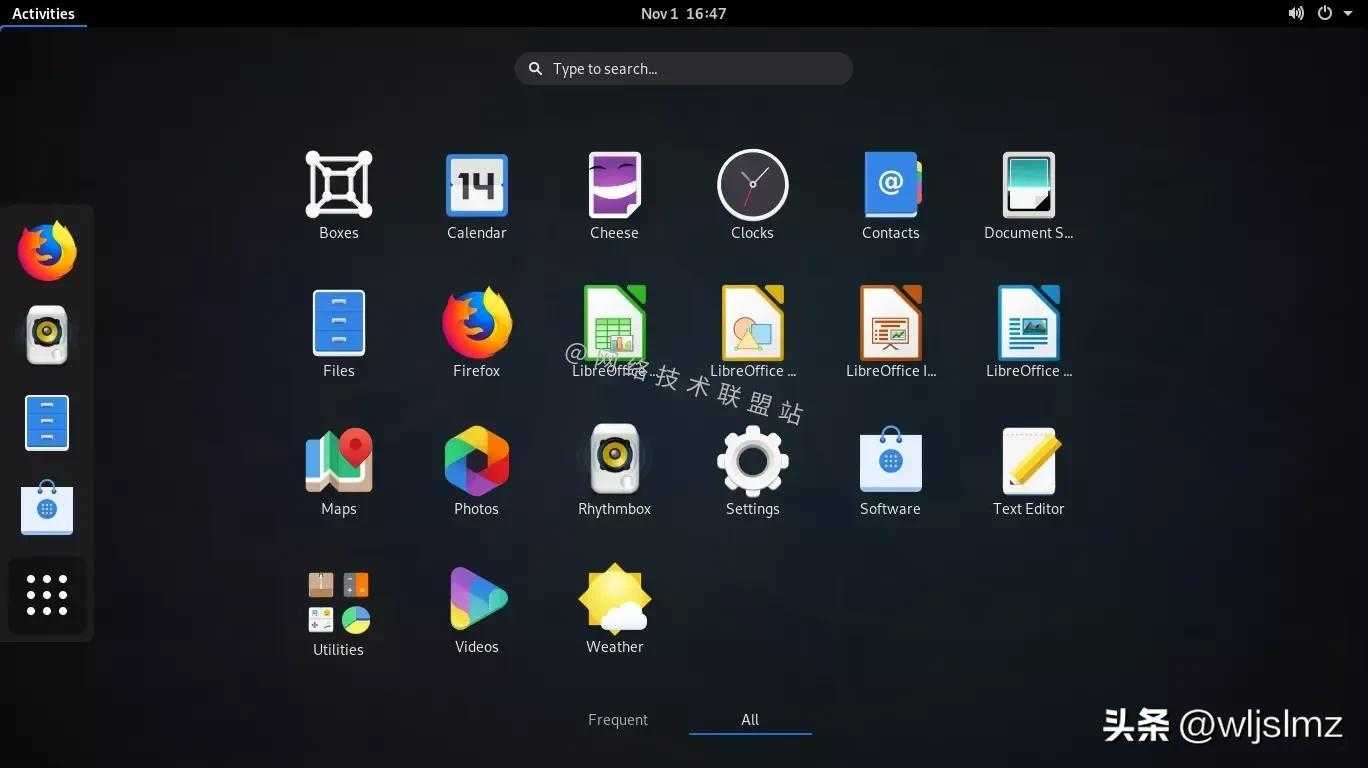Open Files from the dock
This screenshot has width=1368, height=768.
[47, 422]
